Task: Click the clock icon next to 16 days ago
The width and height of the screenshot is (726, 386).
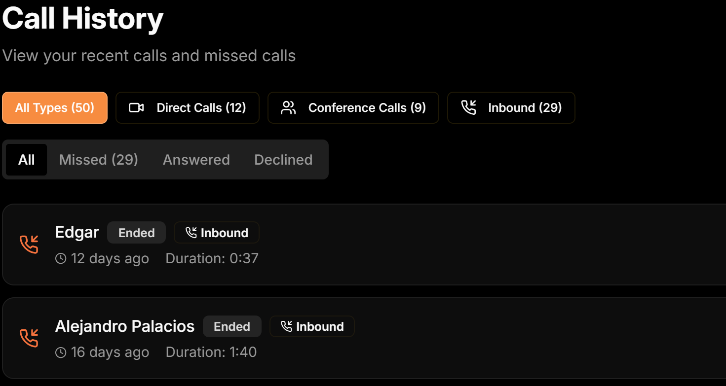Action: 61,352
